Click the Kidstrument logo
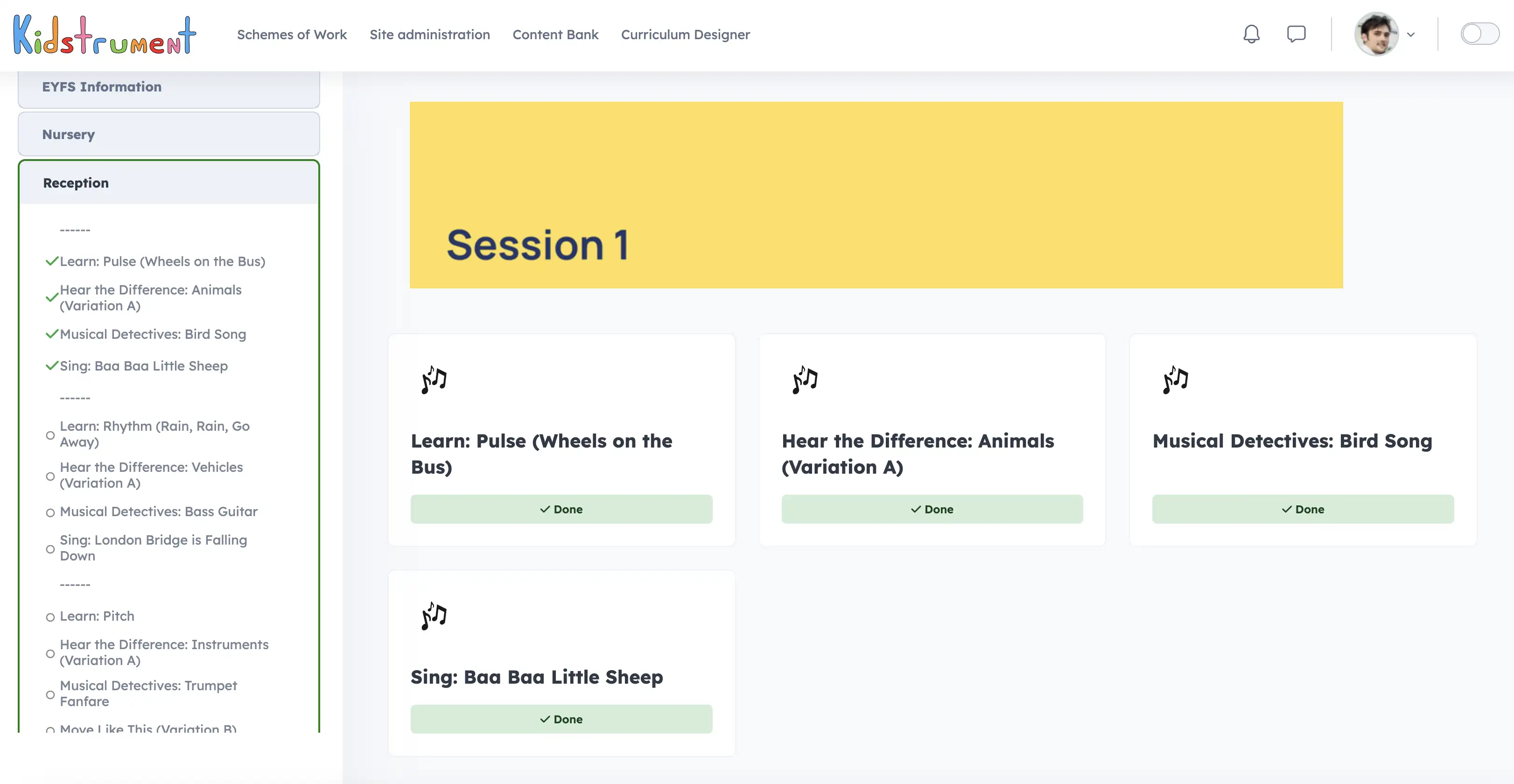 [x=105, y=35]
